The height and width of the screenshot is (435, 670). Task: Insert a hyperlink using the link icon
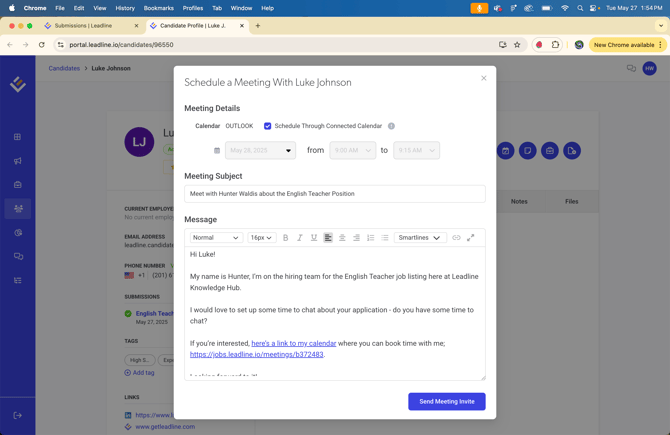click(456, 238)
